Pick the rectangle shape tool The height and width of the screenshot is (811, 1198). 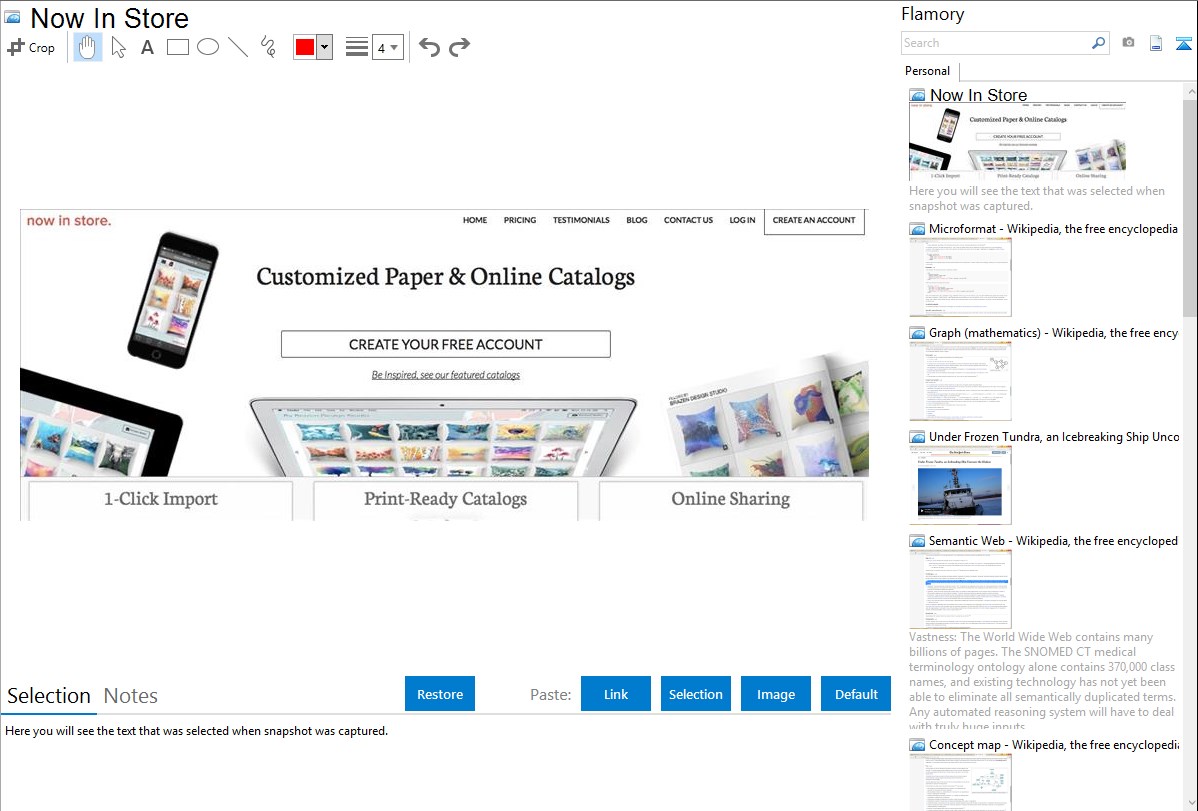(x=177, y=47)
